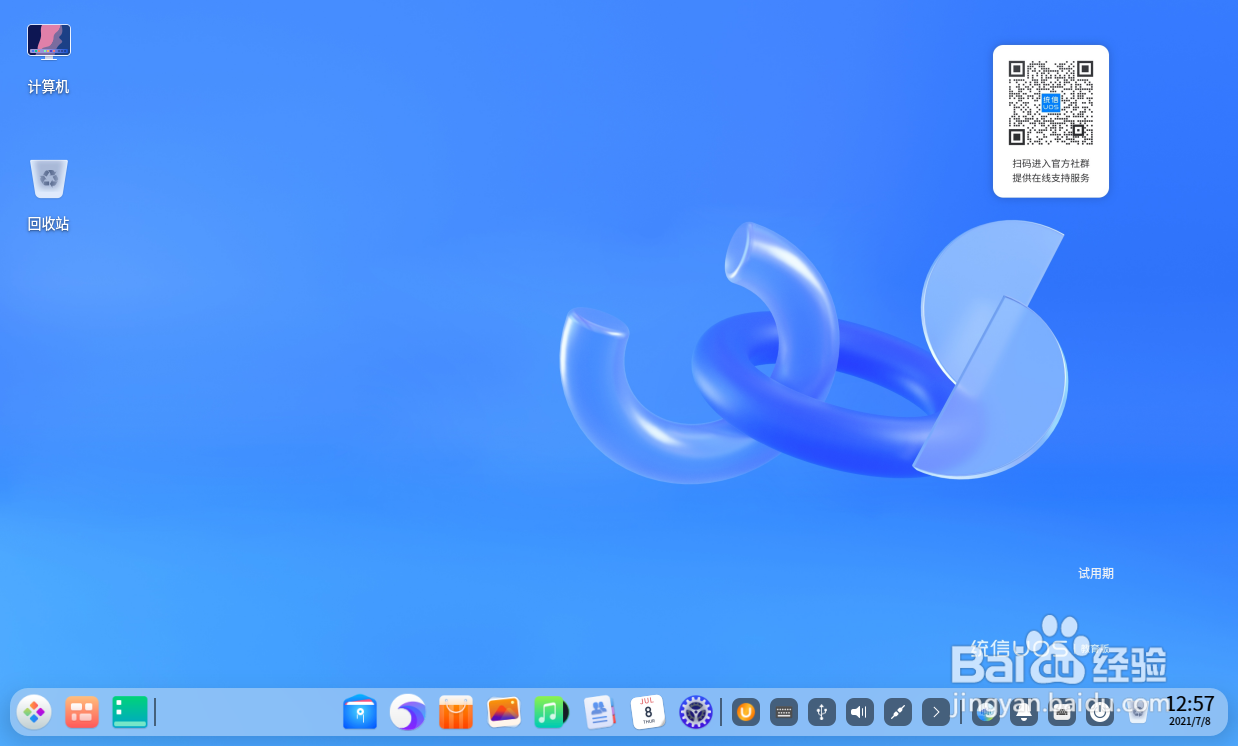1238x746 pixels.
Task: Click the keyboard layout tray icon
Action: pos(1062,712)
